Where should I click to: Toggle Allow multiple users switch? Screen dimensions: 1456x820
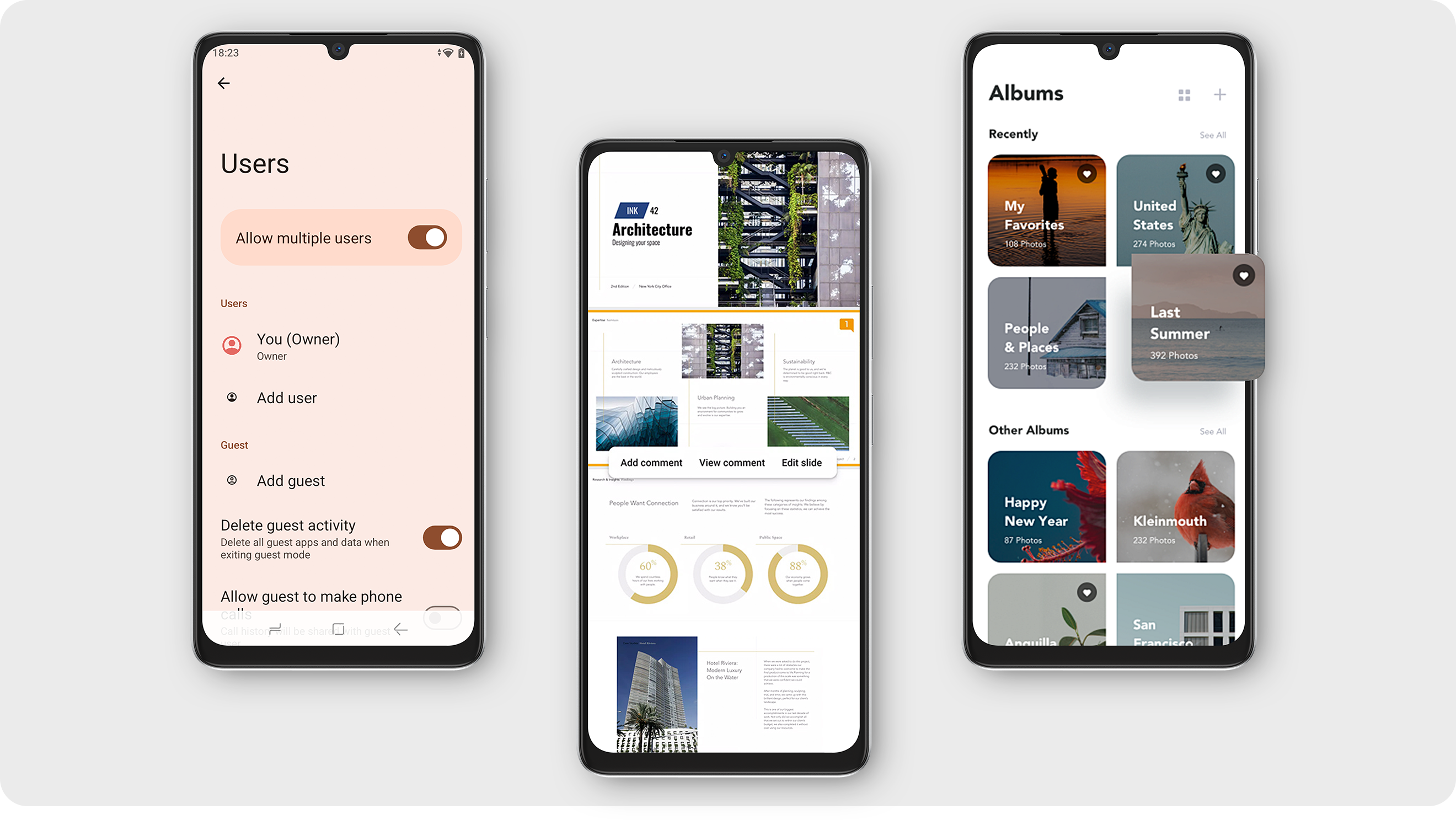pyautogui.click(x=427, y=237)
